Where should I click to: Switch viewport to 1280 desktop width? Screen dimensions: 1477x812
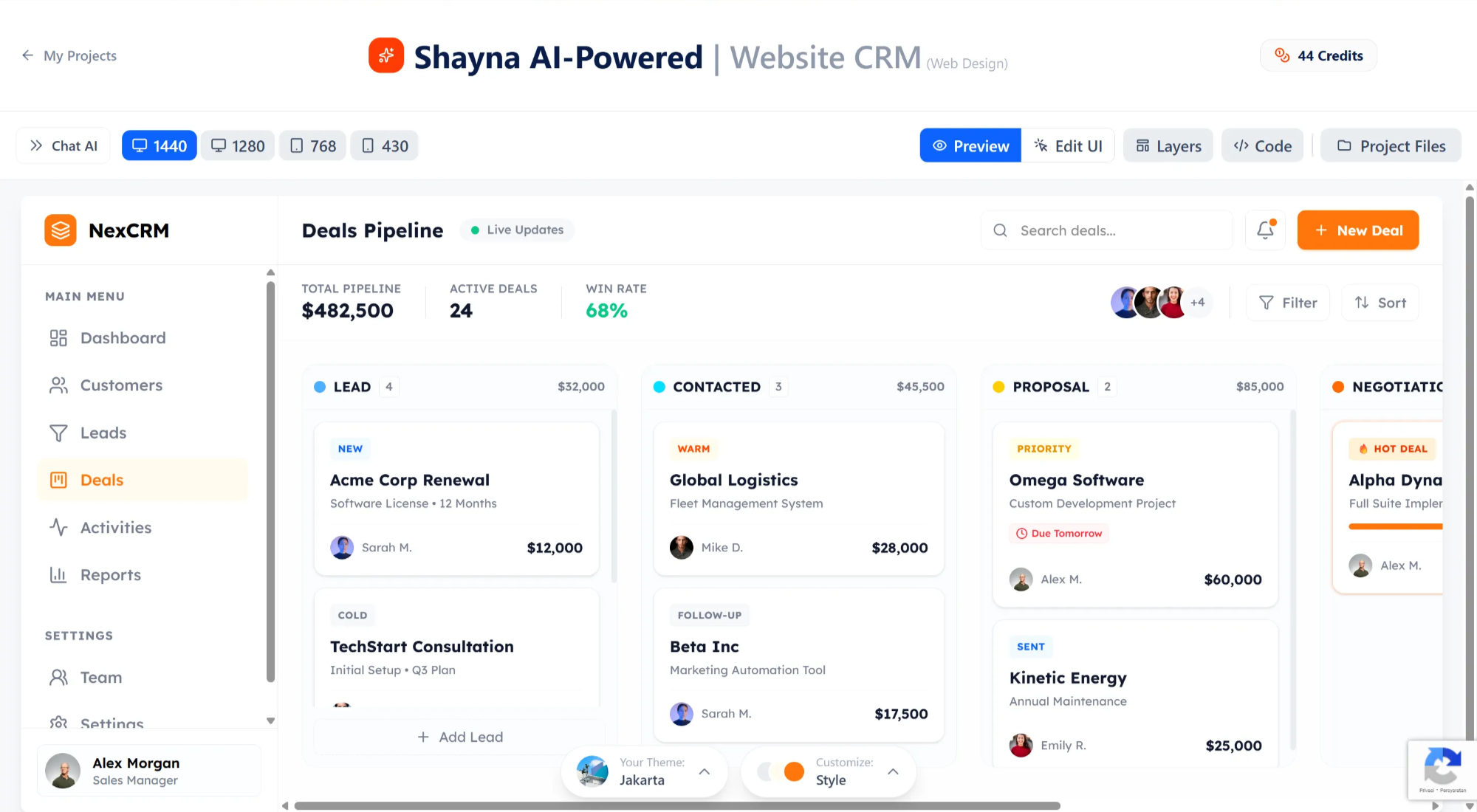238,146
